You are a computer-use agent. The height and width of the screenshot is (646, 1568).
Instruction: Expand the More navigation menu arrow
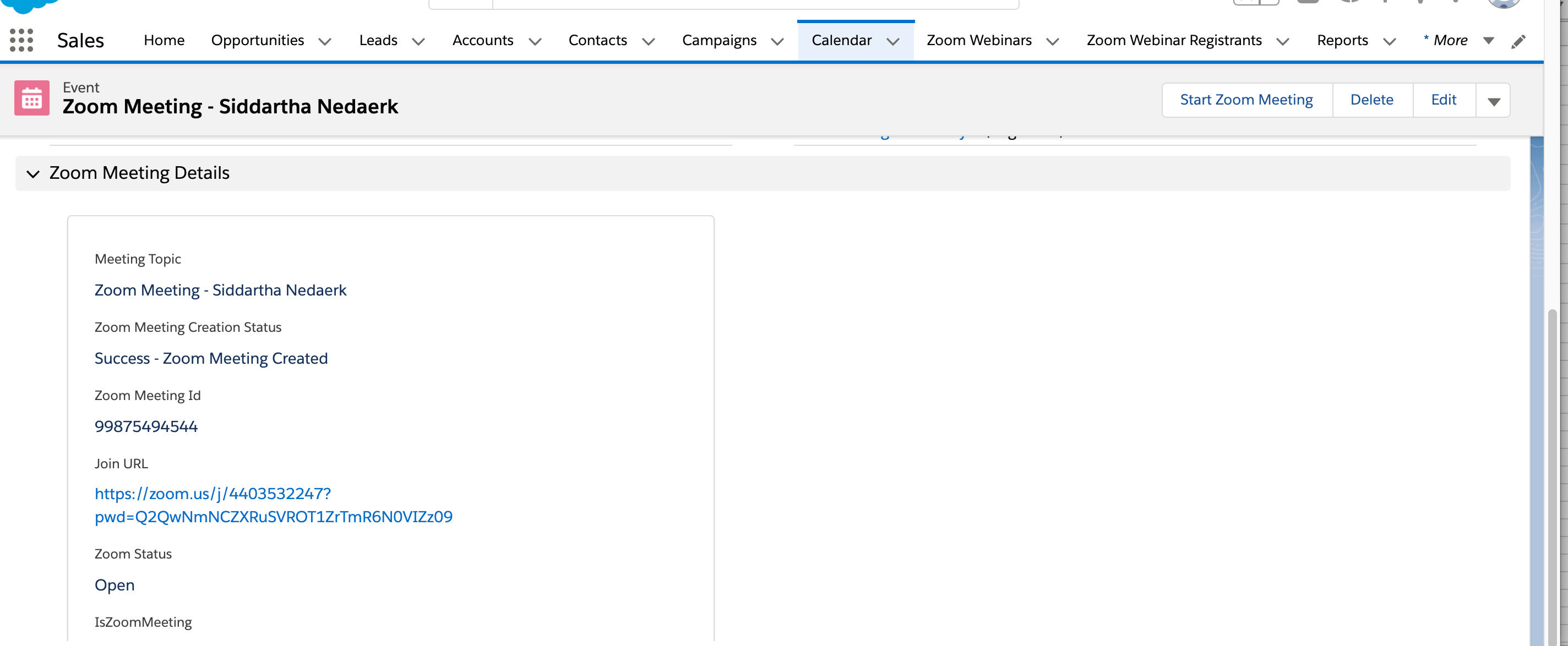1488,41
